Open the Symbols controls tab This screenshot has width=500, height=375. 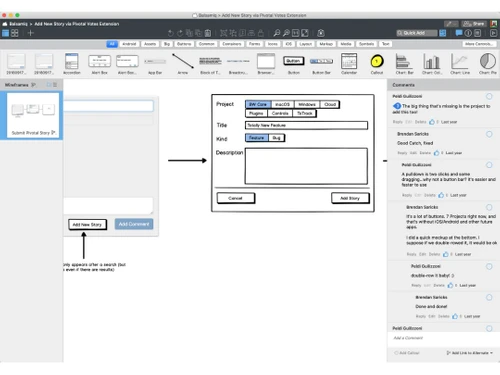(x=366, y=44)
